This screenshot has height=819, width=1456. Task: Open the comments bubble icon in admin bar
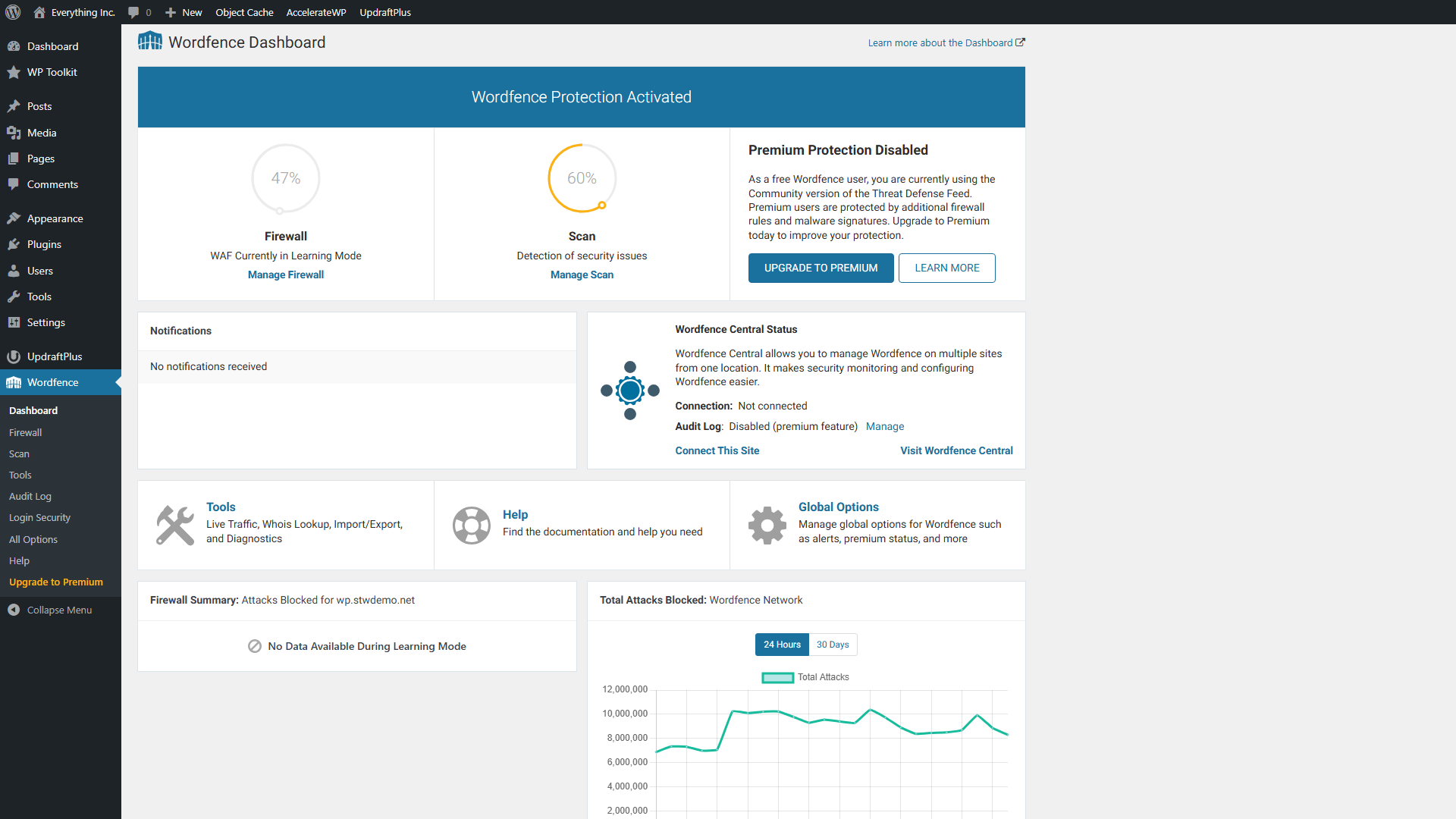[x=133, y=12]
